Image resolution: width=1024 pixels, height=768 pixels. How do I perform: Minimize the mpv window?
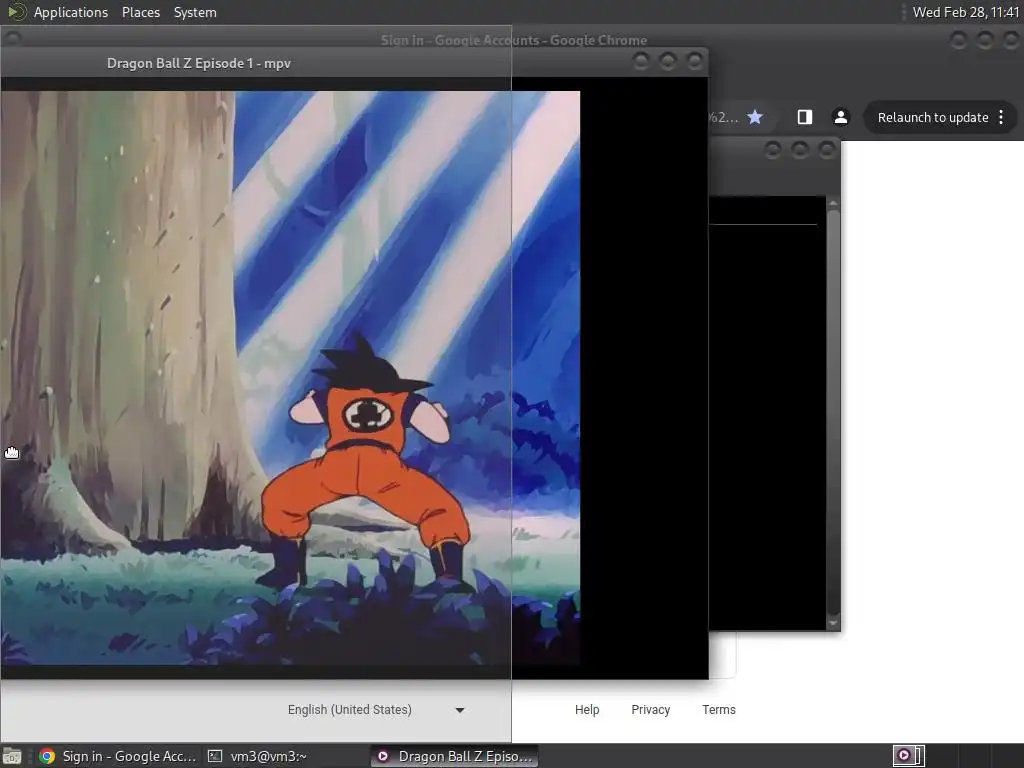(641, 61)
